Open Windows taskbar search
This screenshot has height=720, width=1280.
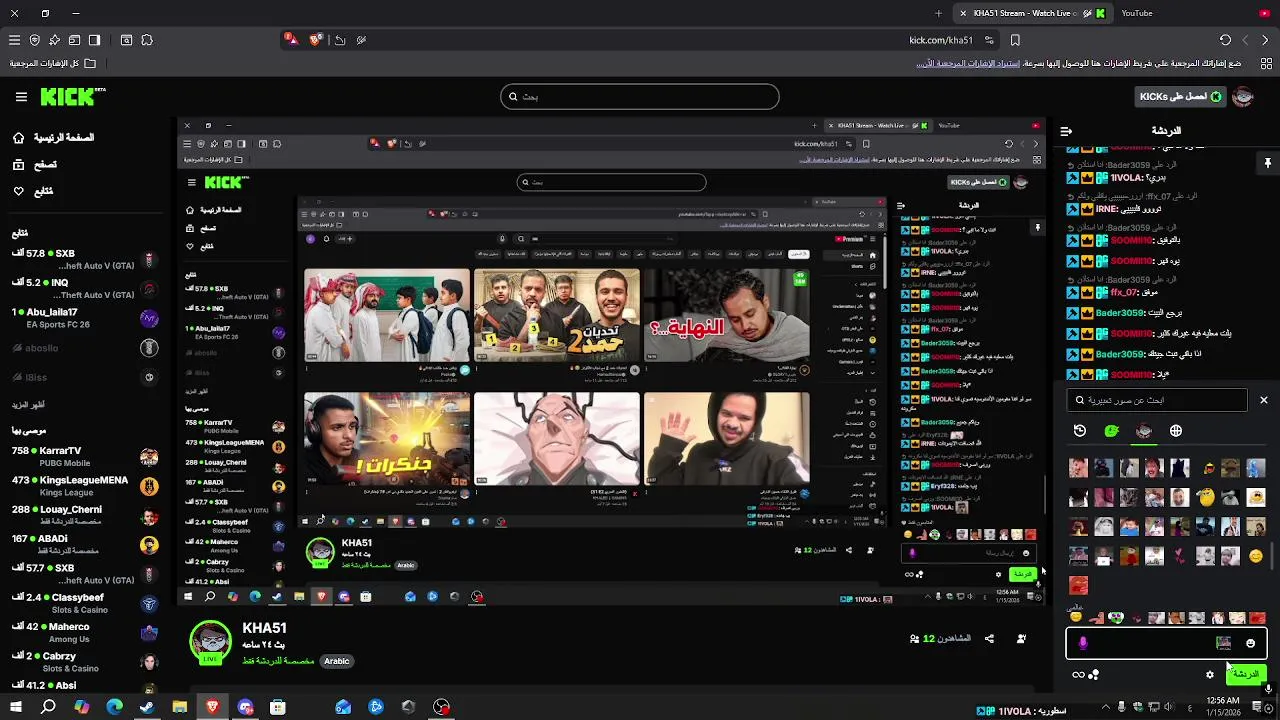pyautogui.click(x=48, y=707)
